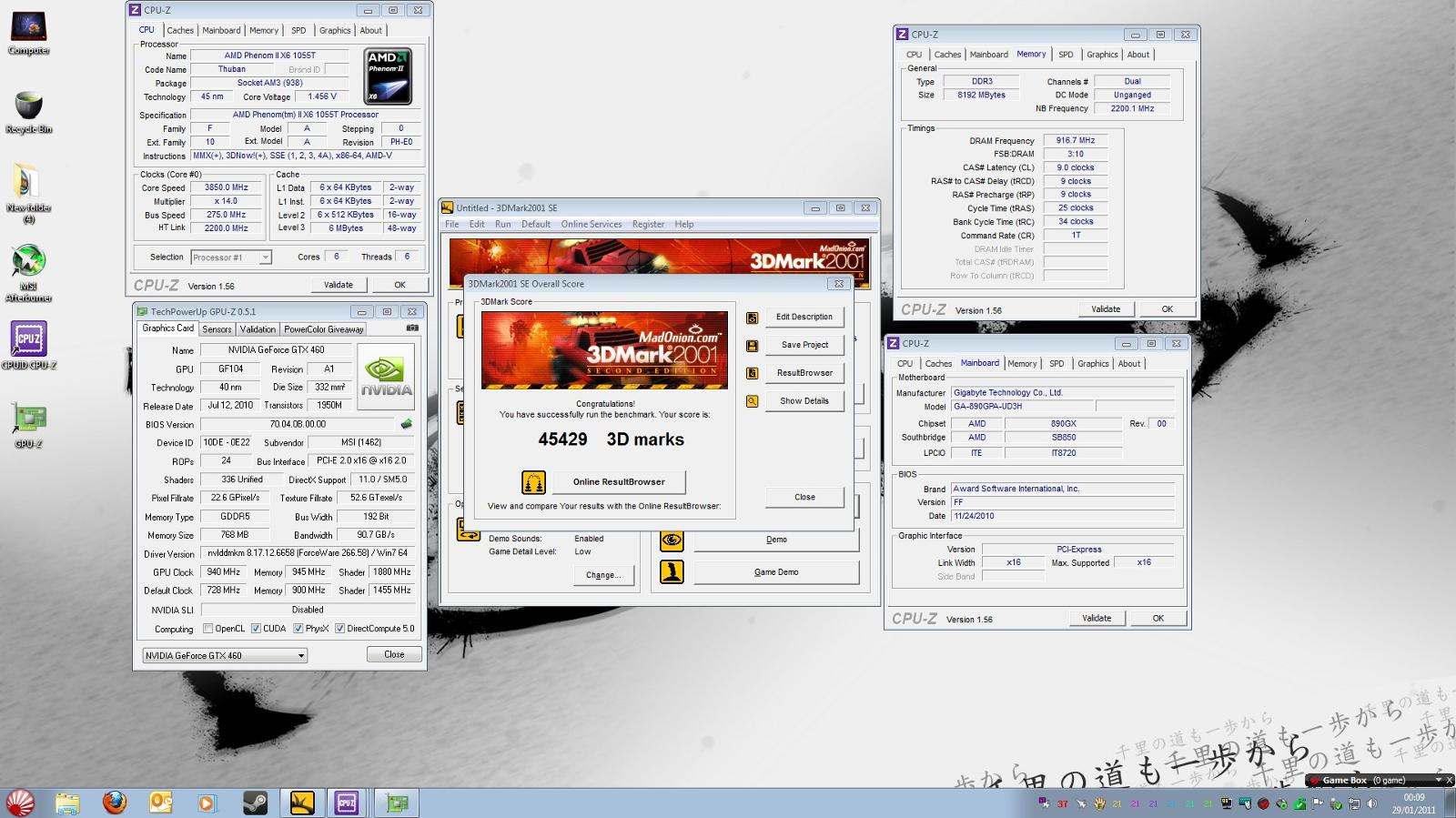
Task: Open the Recycle Bin desktop icon
Action: [x=28, y=113]
